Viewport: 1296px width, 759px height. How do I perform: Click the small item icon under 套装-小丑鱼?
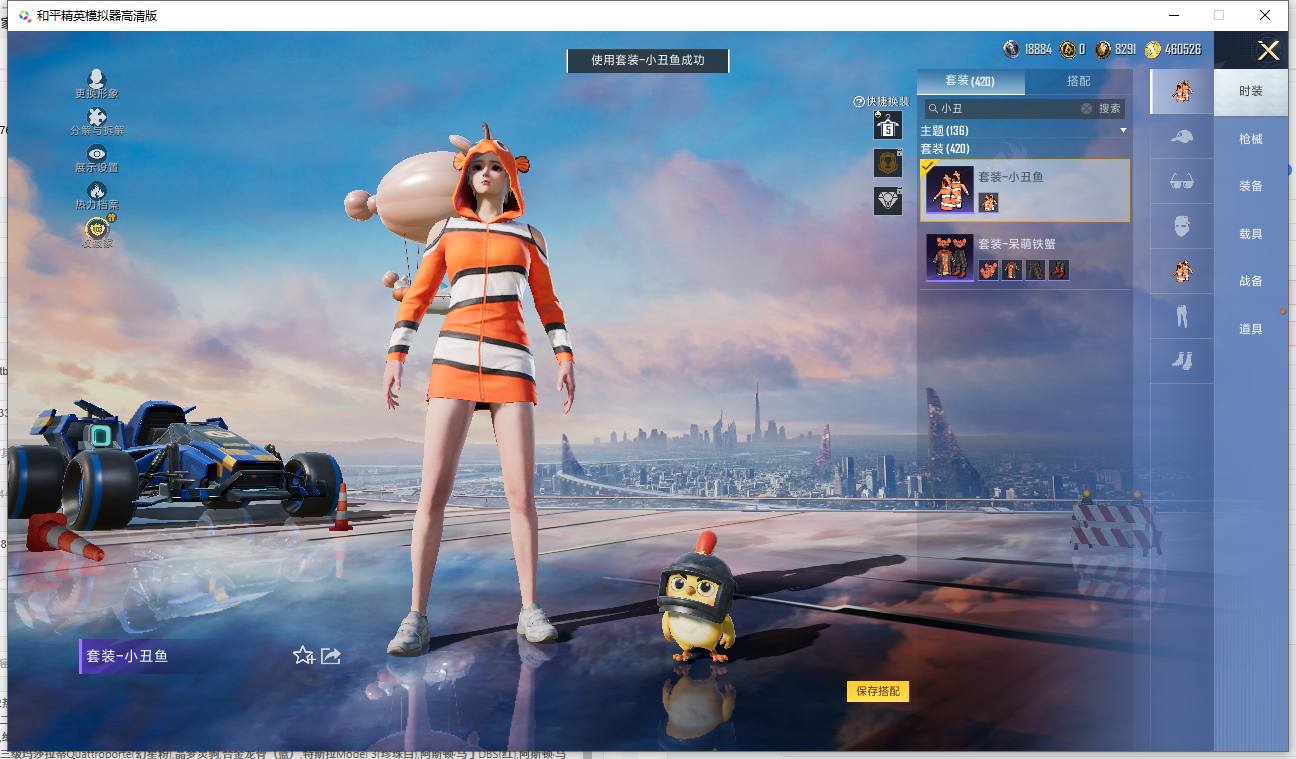click(988, 202)
